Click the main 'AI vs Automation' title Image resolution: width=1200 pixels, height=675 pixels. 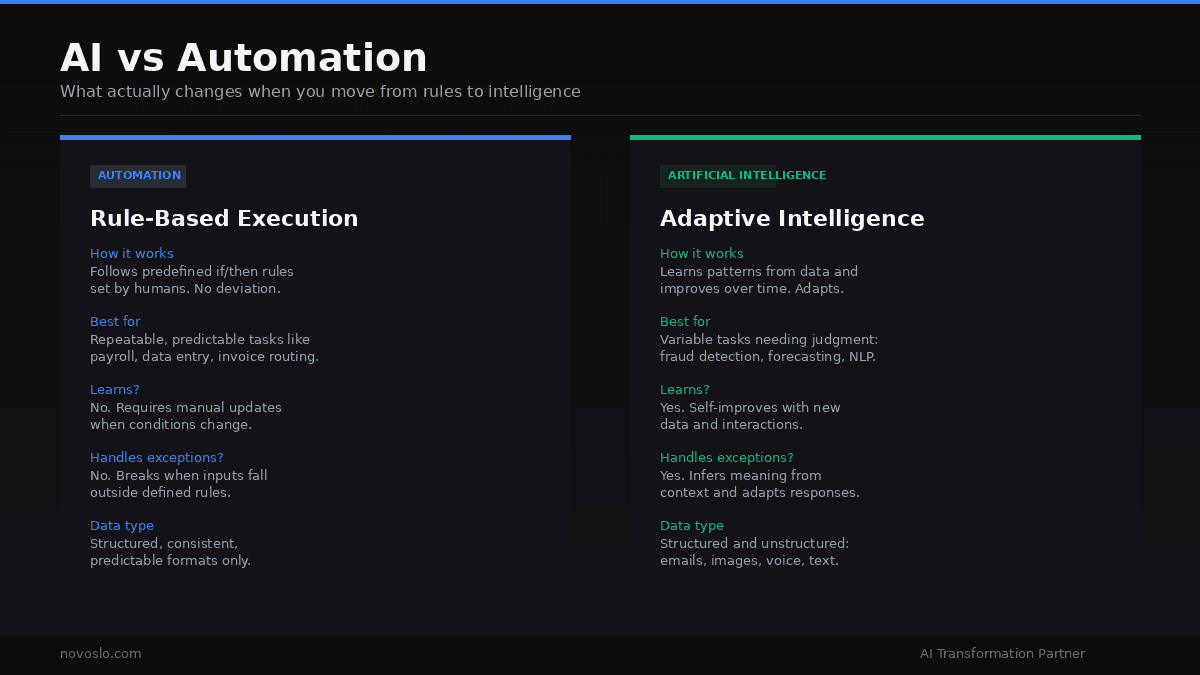pos(243,57)
